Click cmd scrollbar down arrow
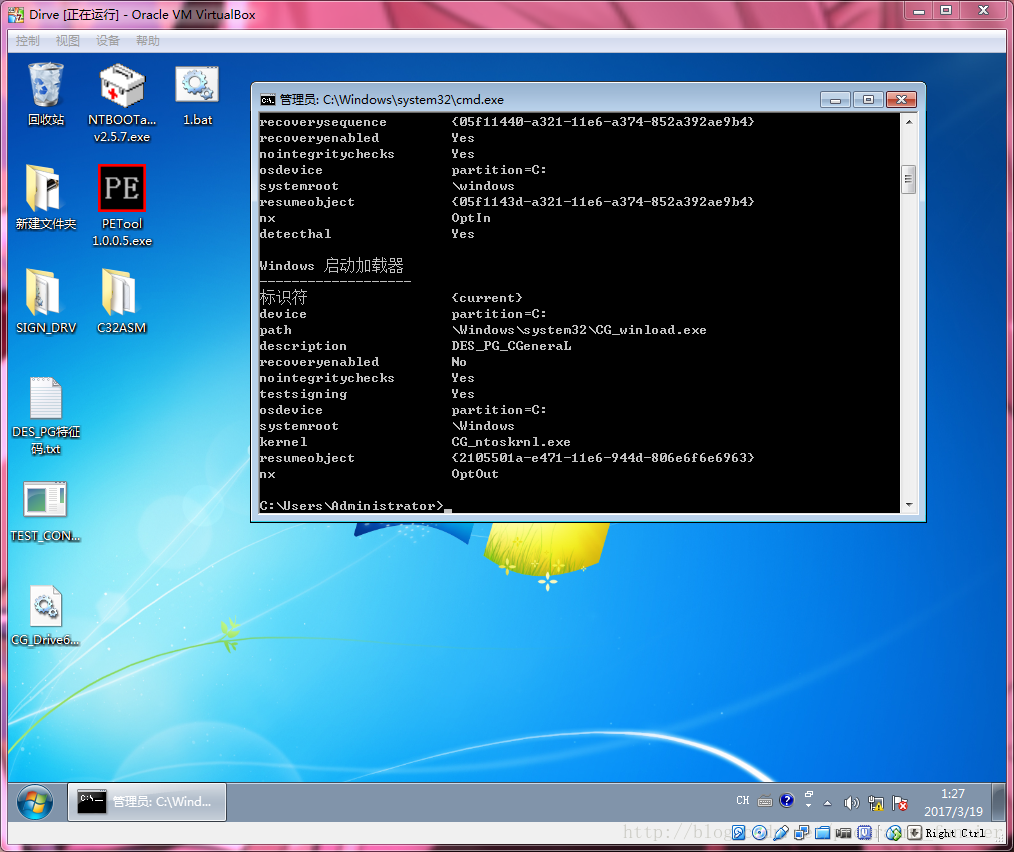Viewport: 1014px width, 852px height. [x=909, y=505]
